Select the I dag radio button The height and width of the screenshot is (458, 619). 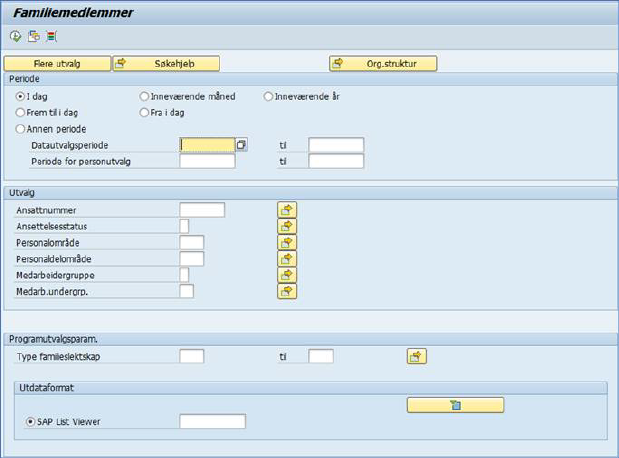point(20,96)
